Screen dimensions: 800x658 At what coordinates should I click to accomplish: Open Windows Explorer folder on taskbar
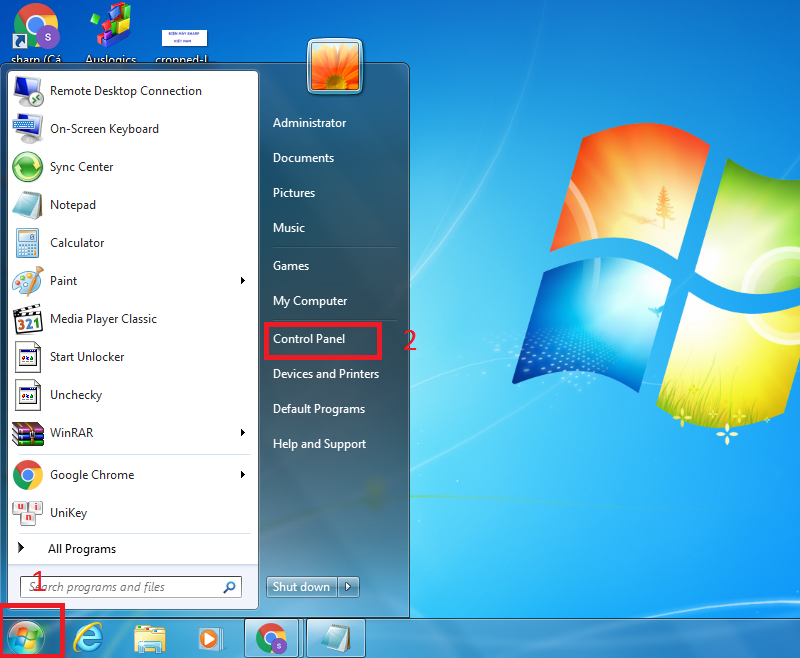(150, 637)
